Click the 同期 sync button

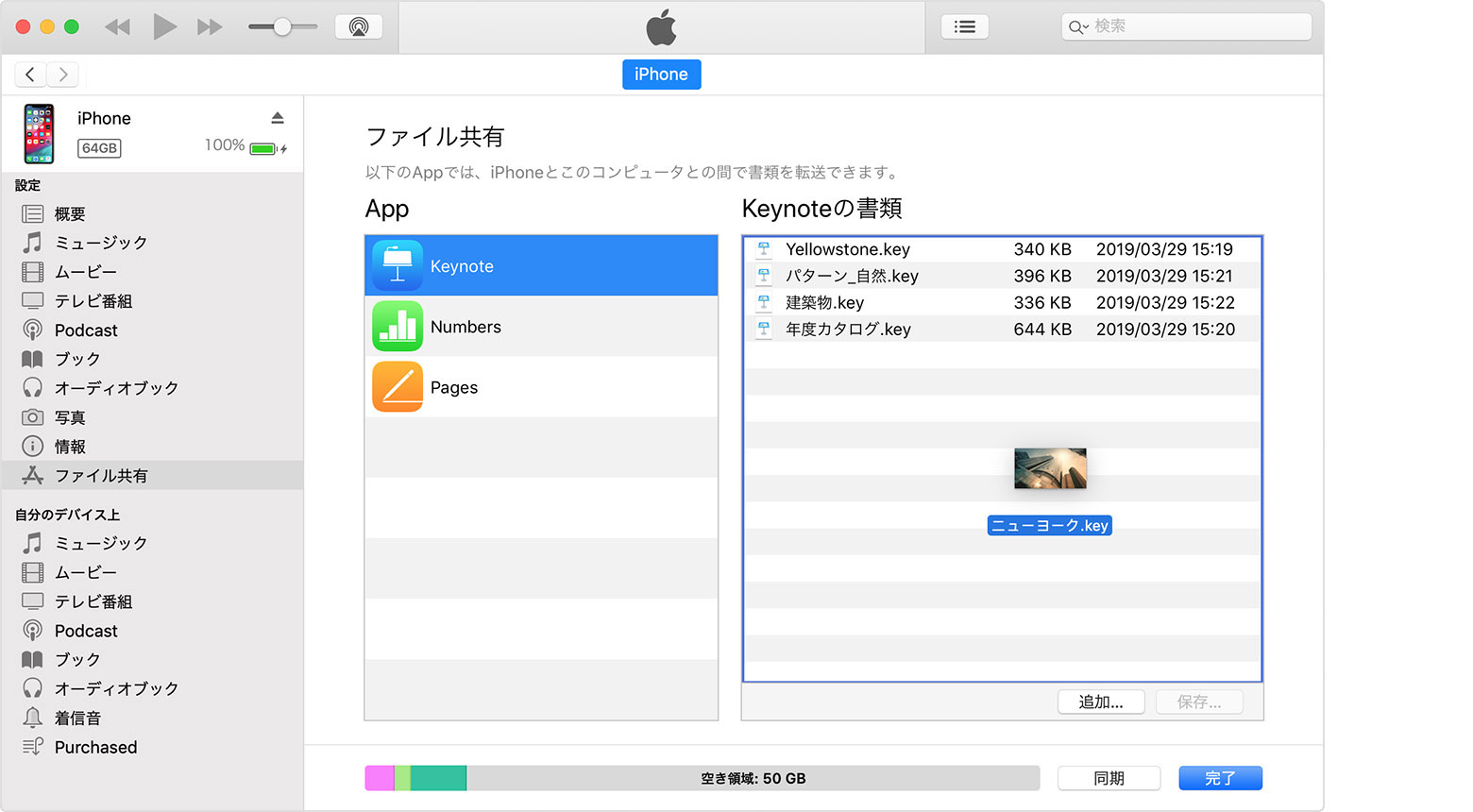[x=1109, y=778]
